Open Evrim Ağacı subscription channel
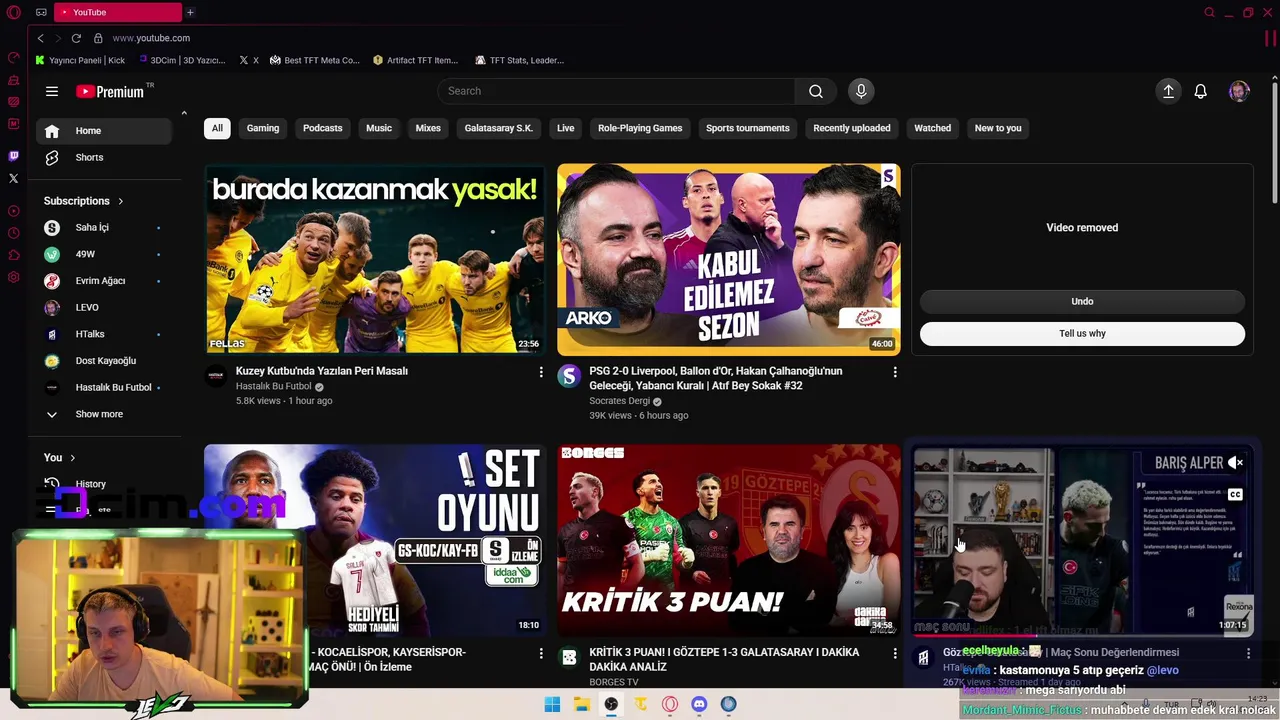1280x720 pixels. coord(100,281)
